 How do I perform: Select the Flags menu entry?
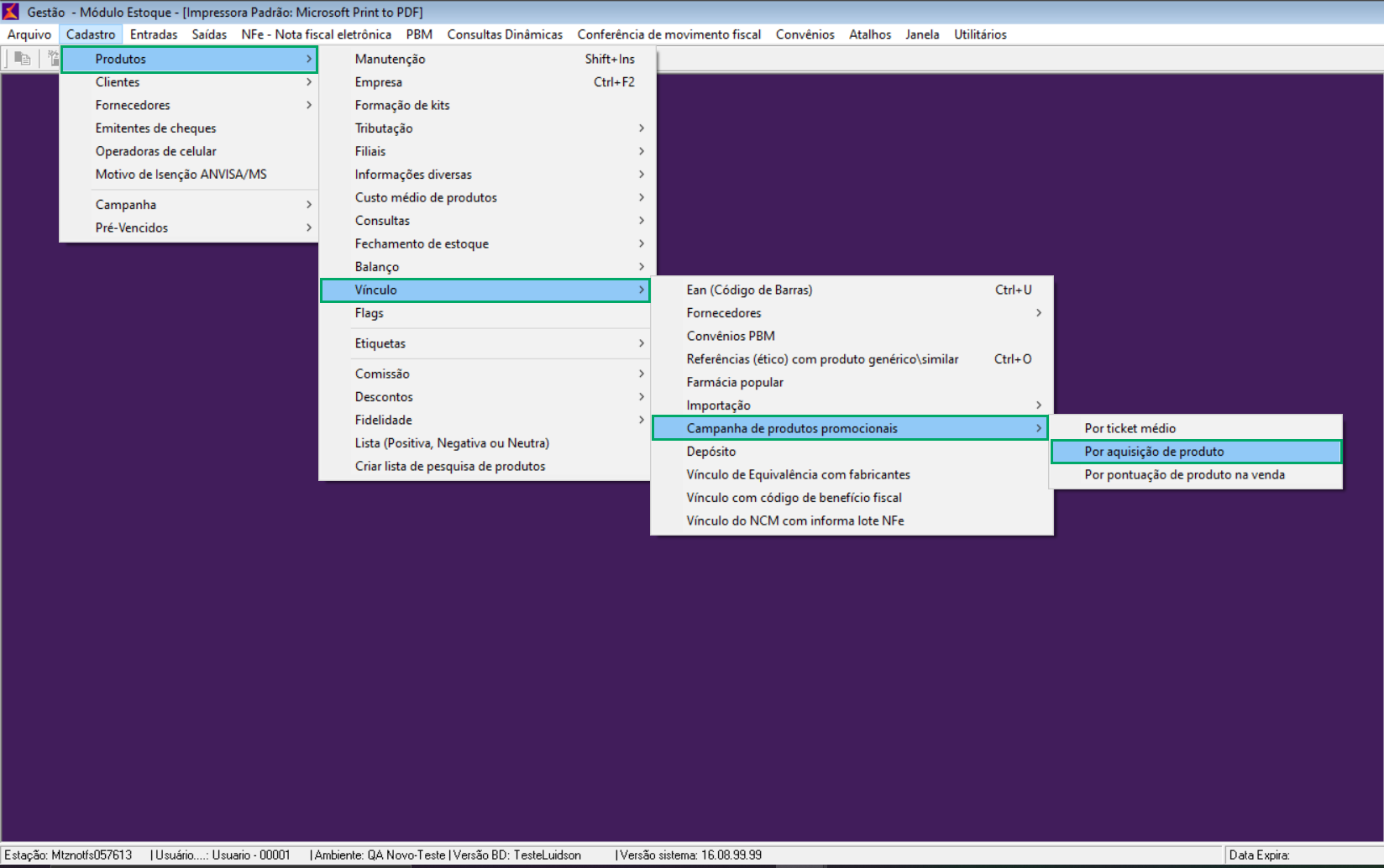point(485,313)
